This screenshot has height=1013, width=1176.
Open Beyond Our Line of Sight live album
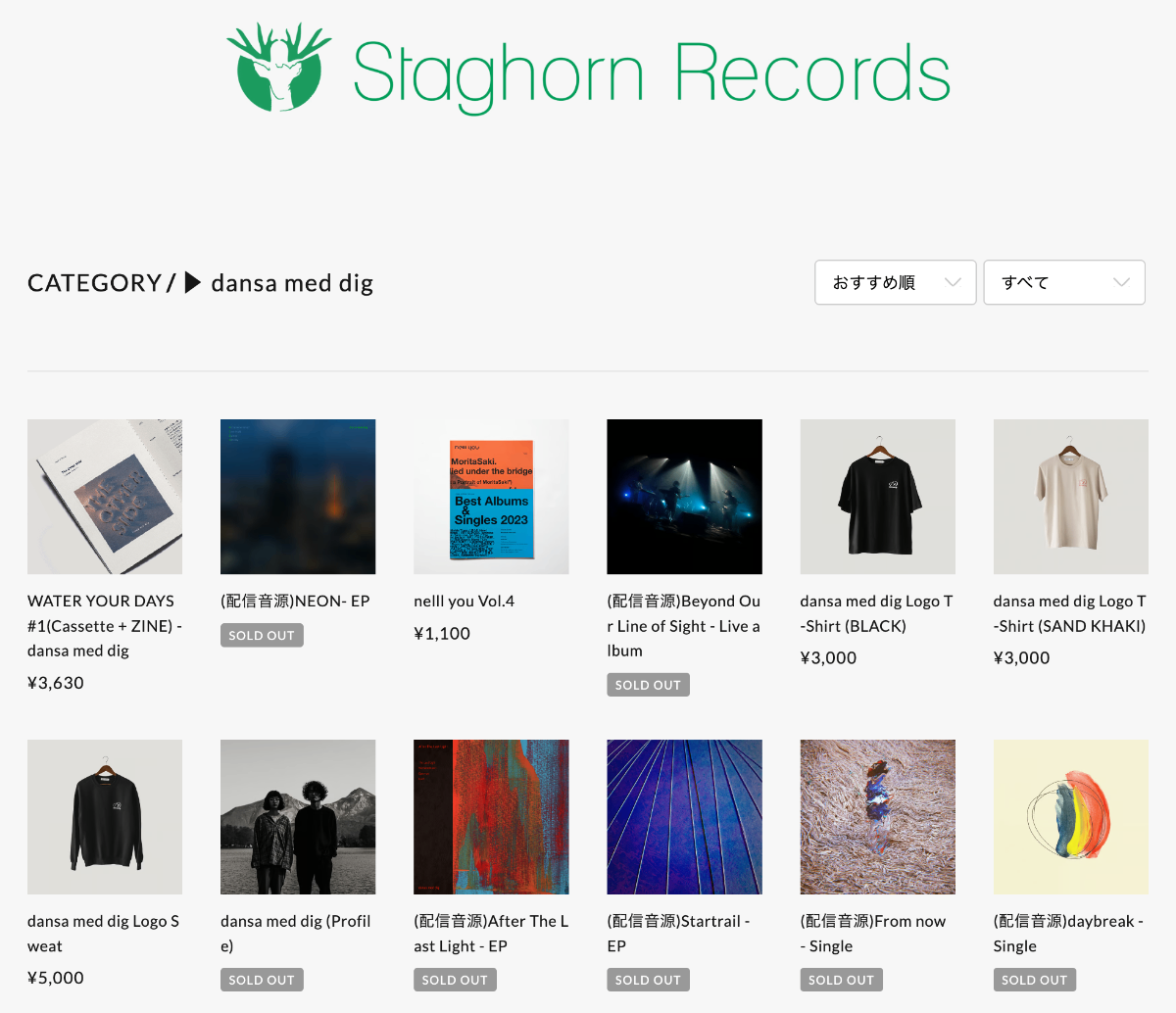(684, 497)
